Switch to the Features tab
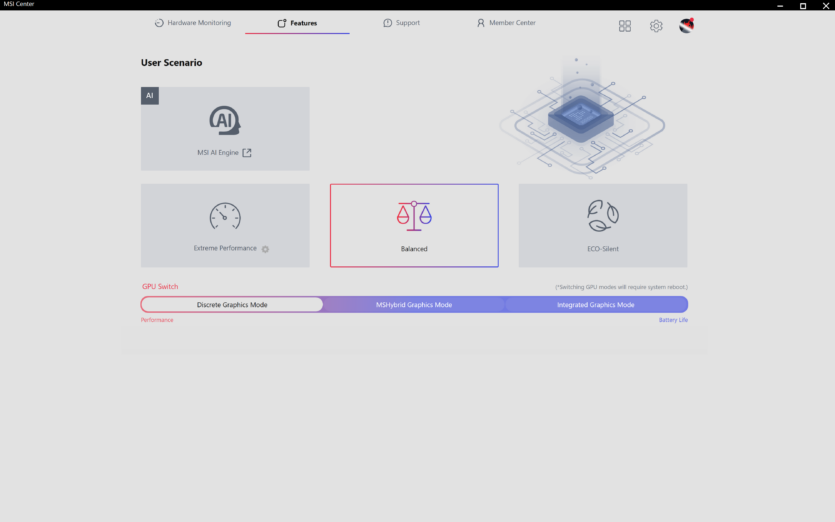Image resolution: width=835 pixels, height=522 pixels. tap(297, 23)
